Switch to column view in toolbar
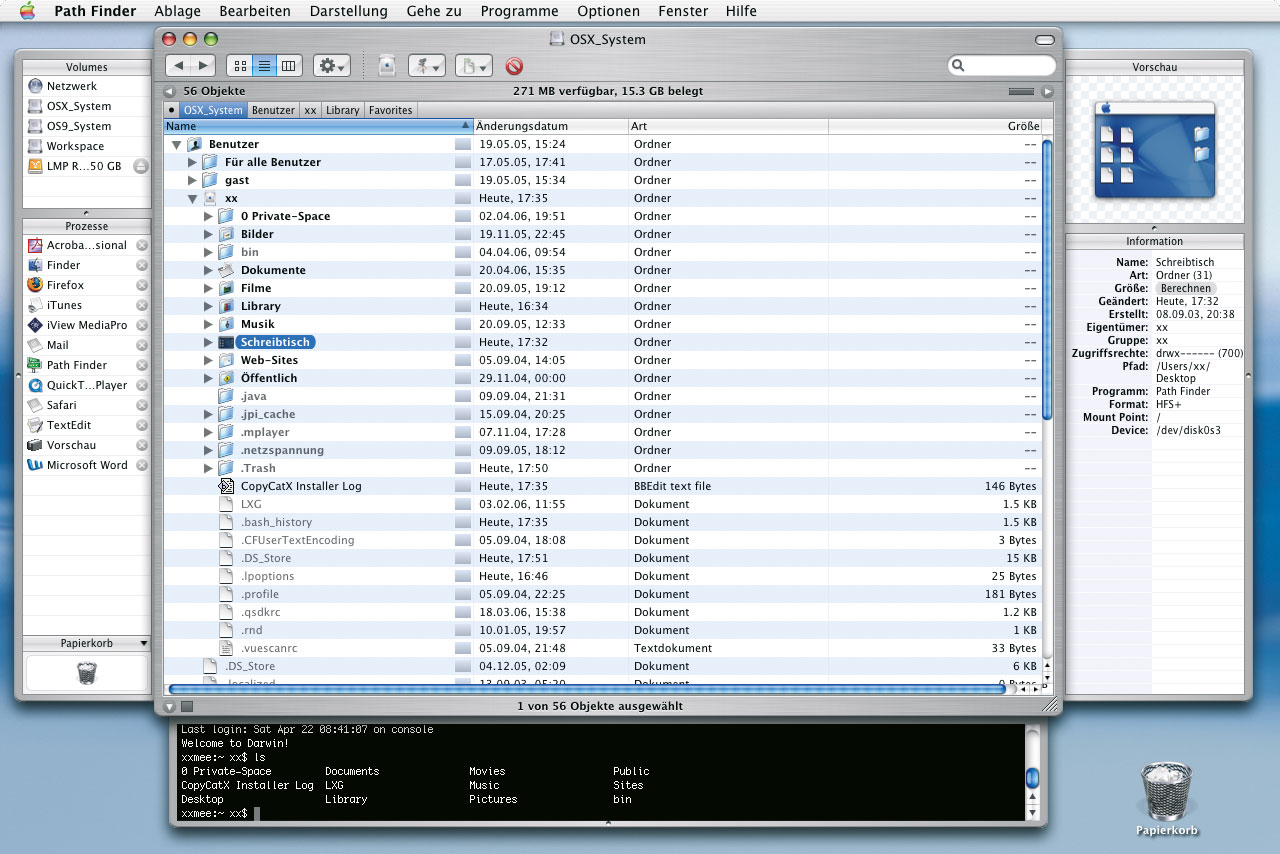 click(289, 66)
